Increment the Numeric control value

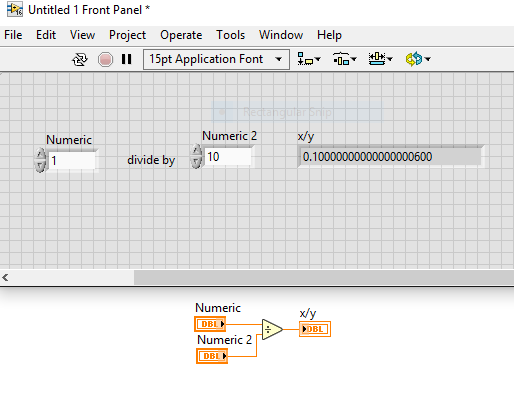tap(40, 154)
